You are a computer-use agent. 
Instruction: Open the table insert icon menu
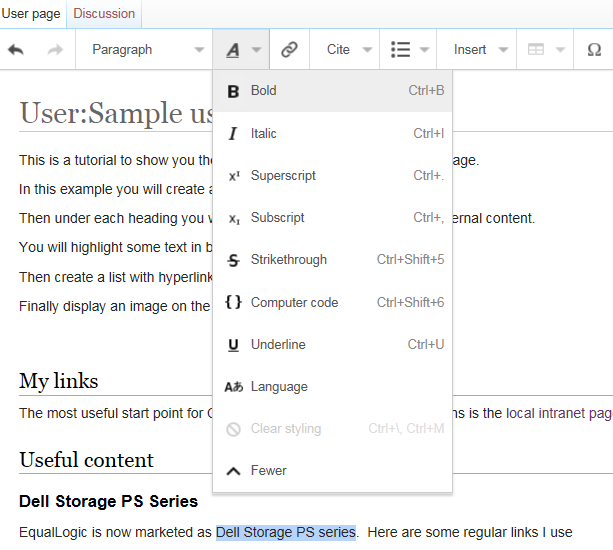pyautogui.click(x=546, y=49)
